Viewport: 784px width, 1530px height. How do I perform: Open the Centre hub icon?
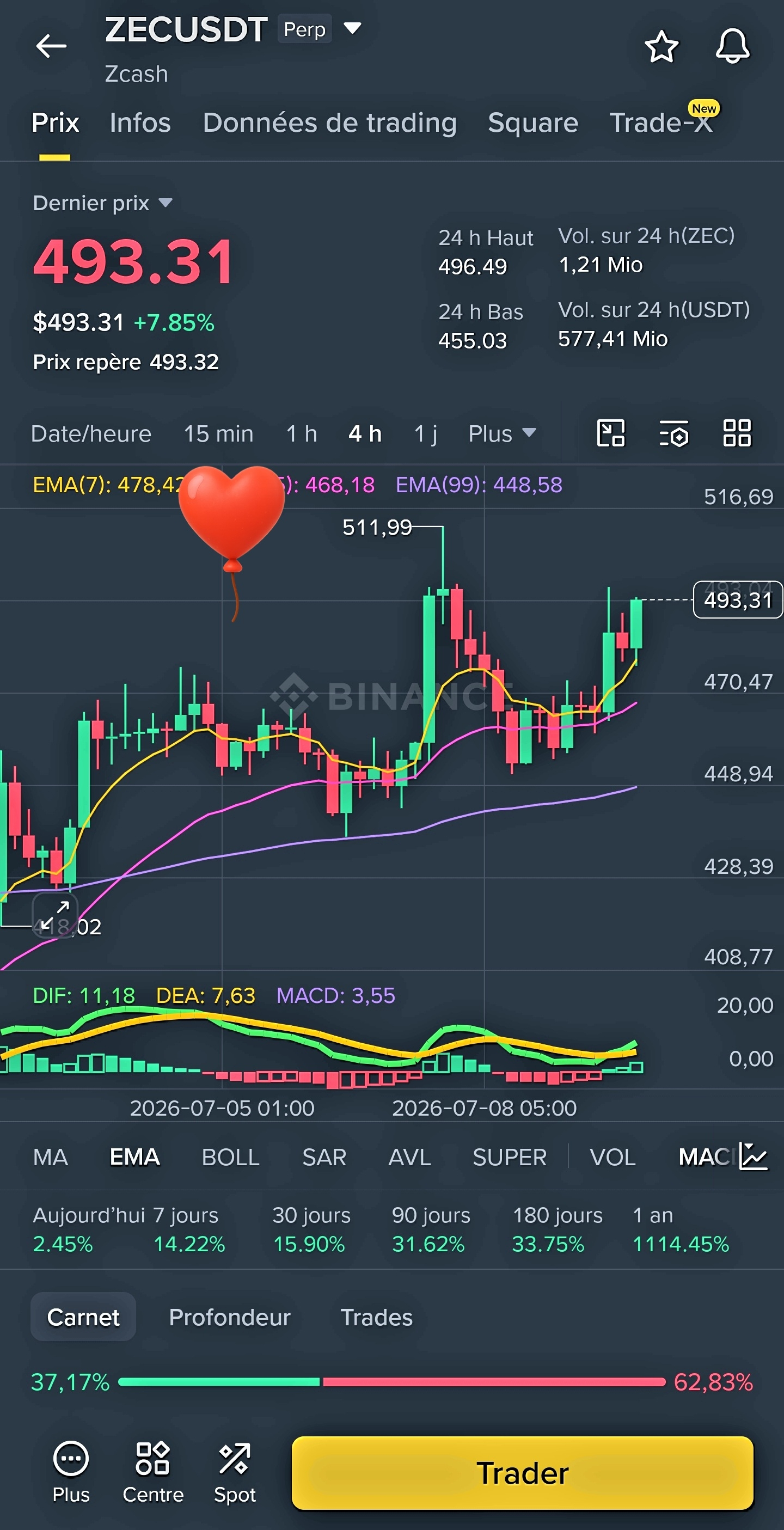(152, 1472)
